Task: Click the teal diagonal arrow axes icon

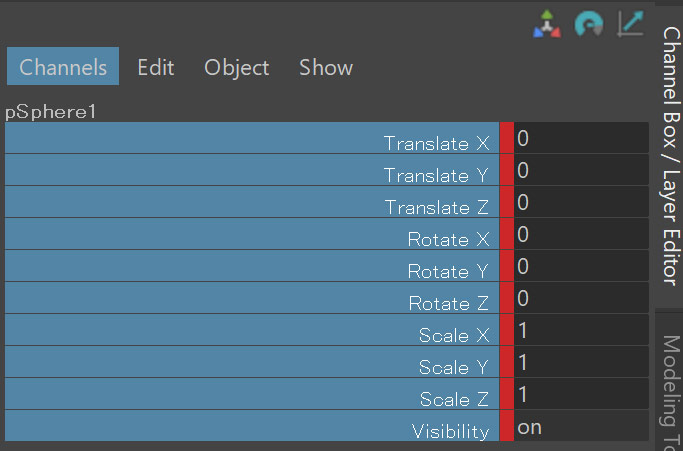Action: (x=631, y=24)
